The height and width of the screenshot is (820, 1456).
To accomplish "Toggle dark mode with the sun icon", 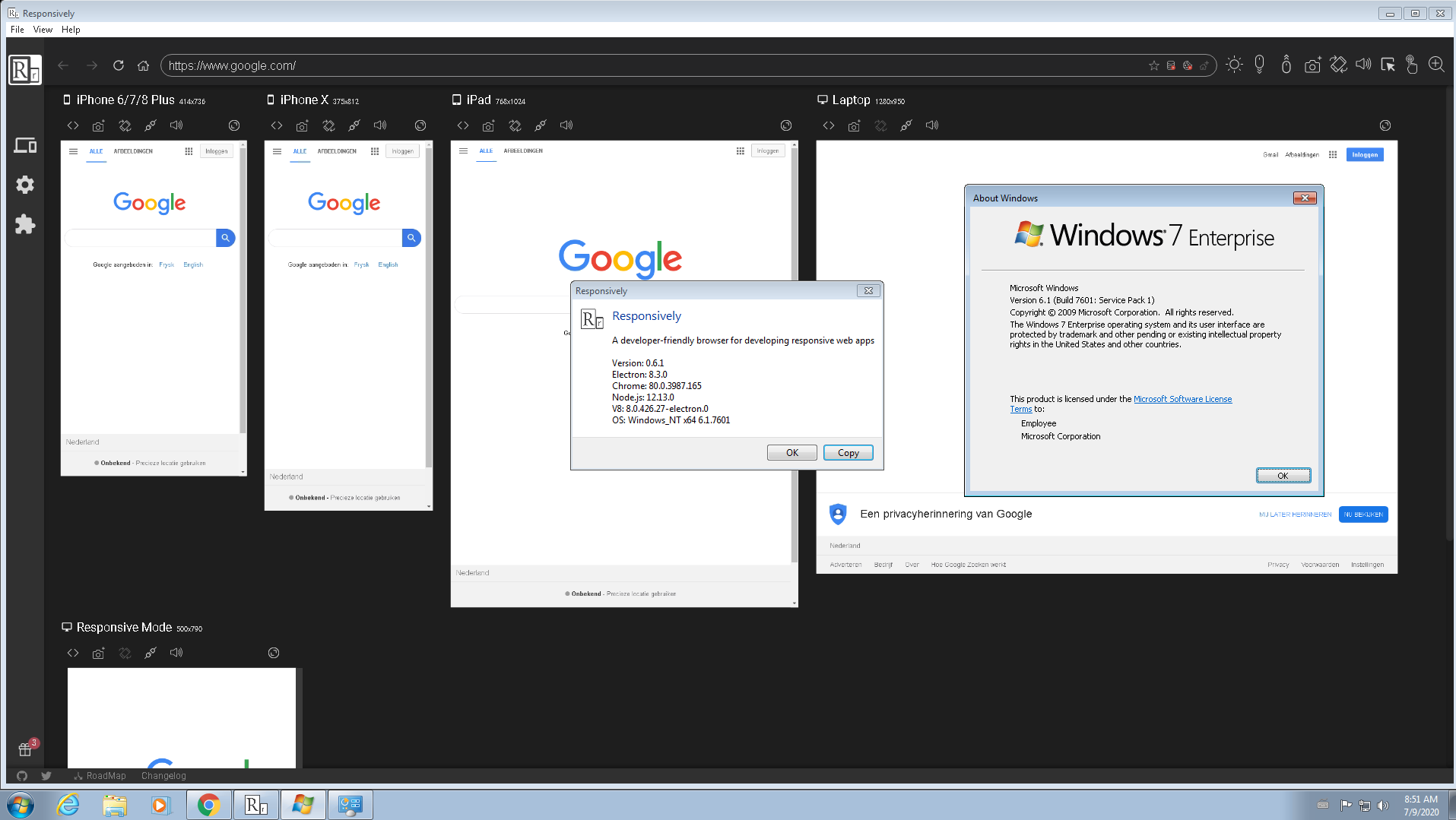I will 1234,65.
